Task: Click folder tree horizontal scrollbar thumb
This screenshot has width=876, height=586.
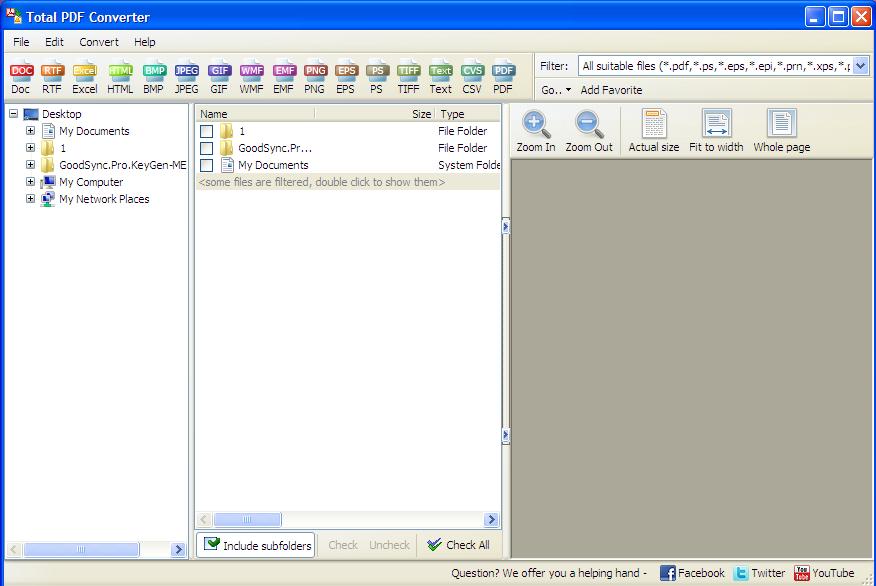Action: (x=81, y=550)
